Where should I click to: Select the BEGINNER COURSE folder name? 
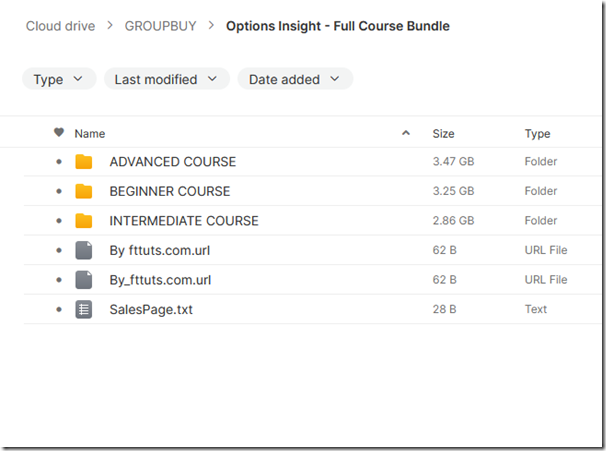(170, 191)
